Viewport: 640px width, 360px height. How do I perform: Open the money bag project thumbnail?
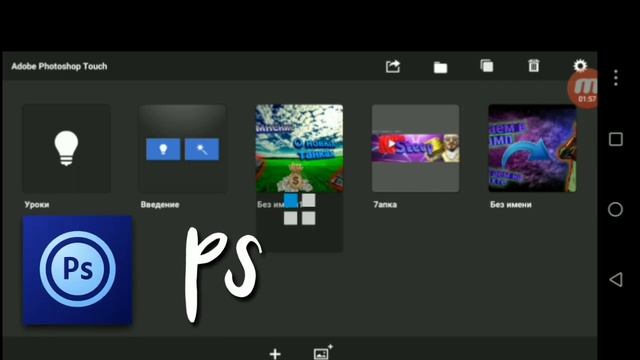[x=299, y=148]
